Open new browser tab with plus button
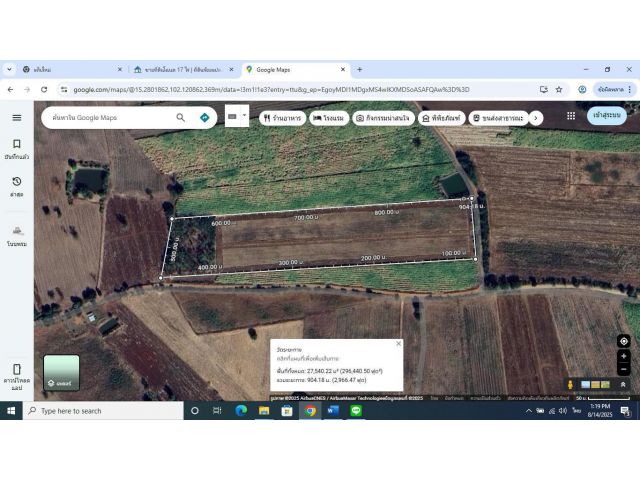The height and width of the screenshot is (480, 640). point(360,70)
